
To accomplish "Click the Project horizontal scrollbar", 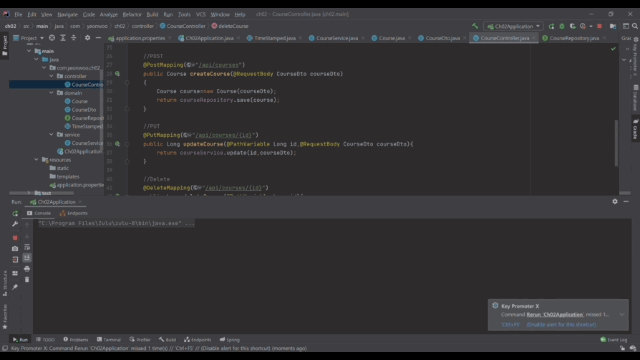I will [x=42, y=193].
